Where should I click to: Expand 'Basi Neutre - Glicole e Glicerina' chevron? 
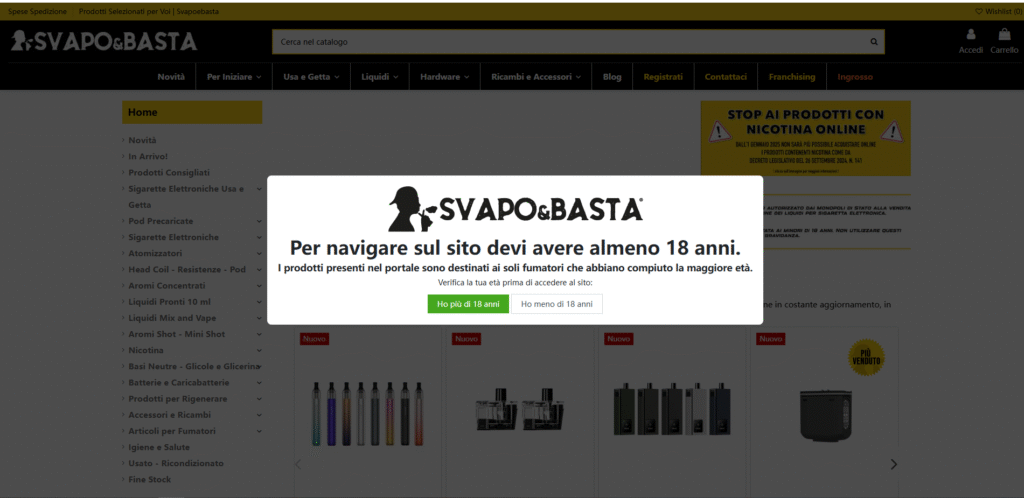[x=260, y=367]
